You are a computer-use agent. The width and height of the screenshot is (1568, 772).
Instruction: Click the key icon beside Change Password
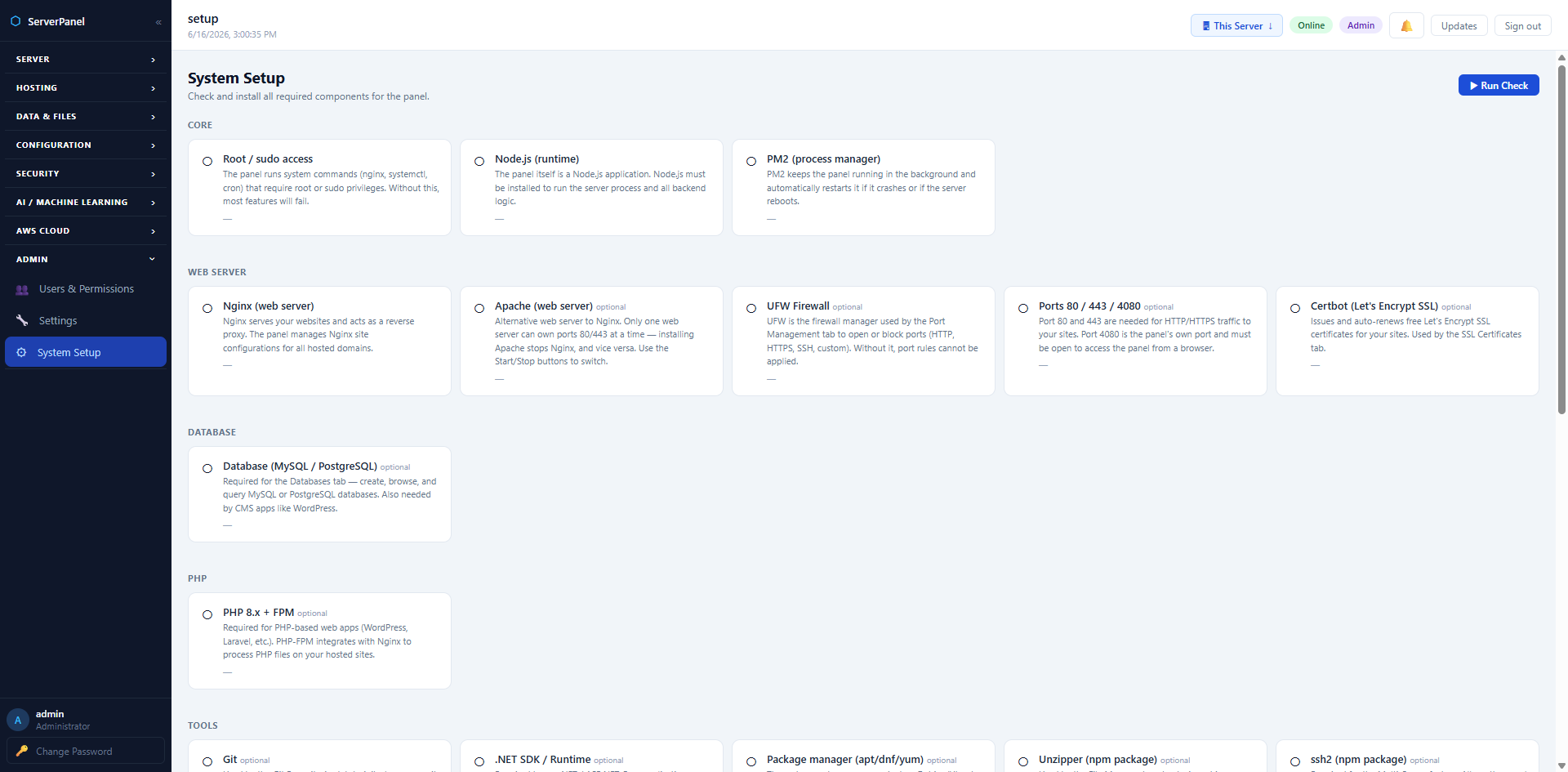pos(22,751)
